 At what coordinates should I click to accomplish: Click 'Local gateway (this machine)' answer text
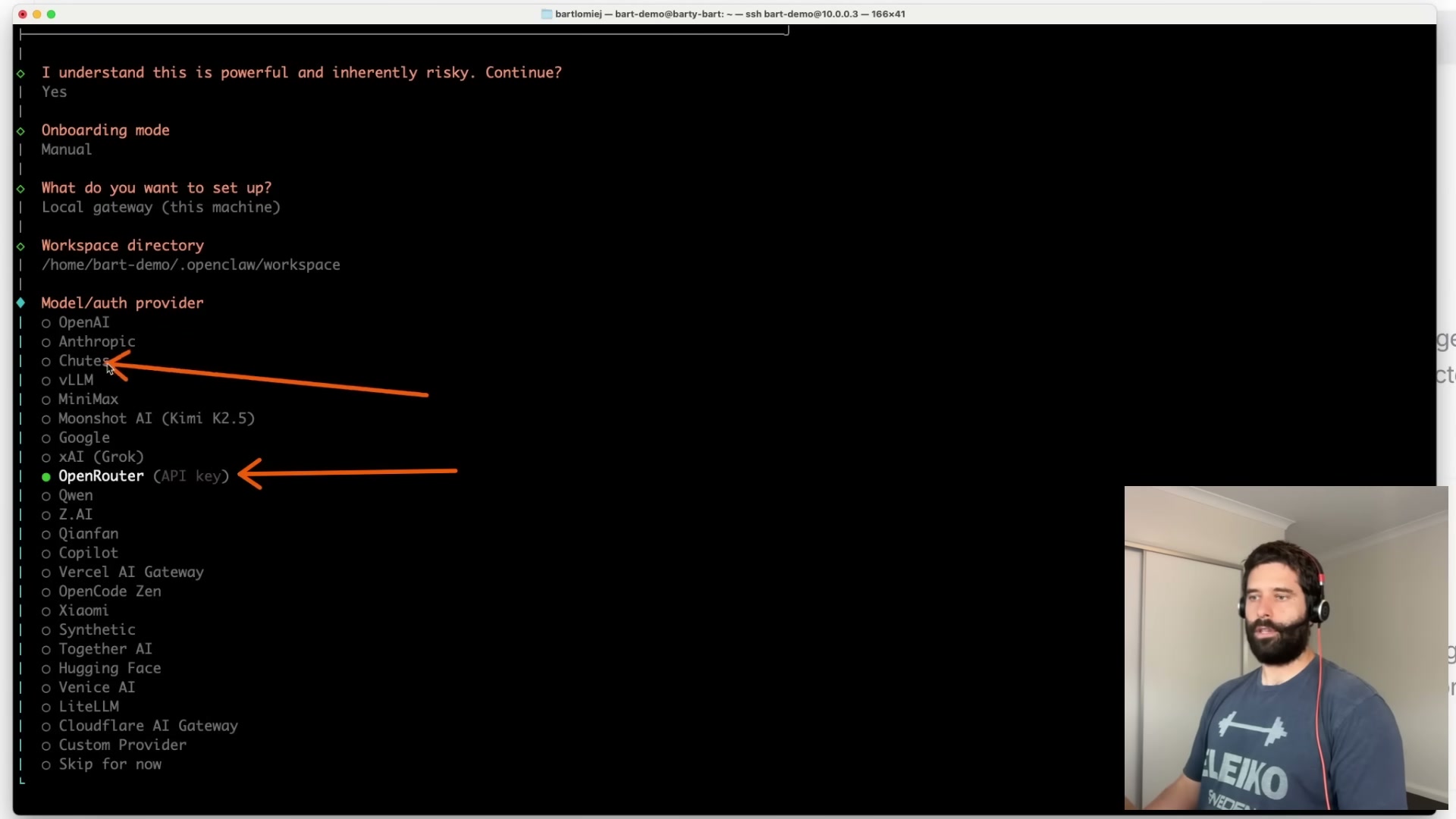161,207
